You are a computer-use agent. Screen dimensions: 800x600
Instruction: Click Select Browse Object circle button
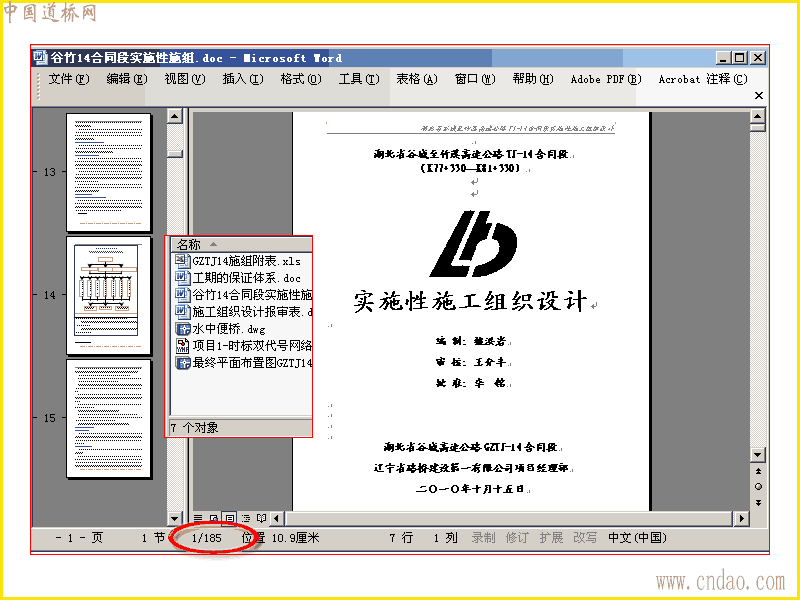pyautogui.click(x=758, y=487)
